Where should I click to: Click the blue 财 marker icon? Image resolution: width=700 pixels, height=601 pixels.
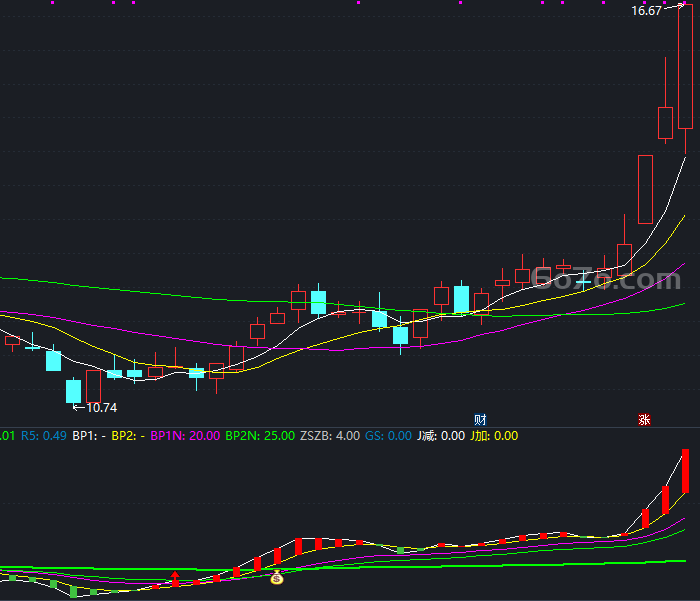[x=480, y=420]
